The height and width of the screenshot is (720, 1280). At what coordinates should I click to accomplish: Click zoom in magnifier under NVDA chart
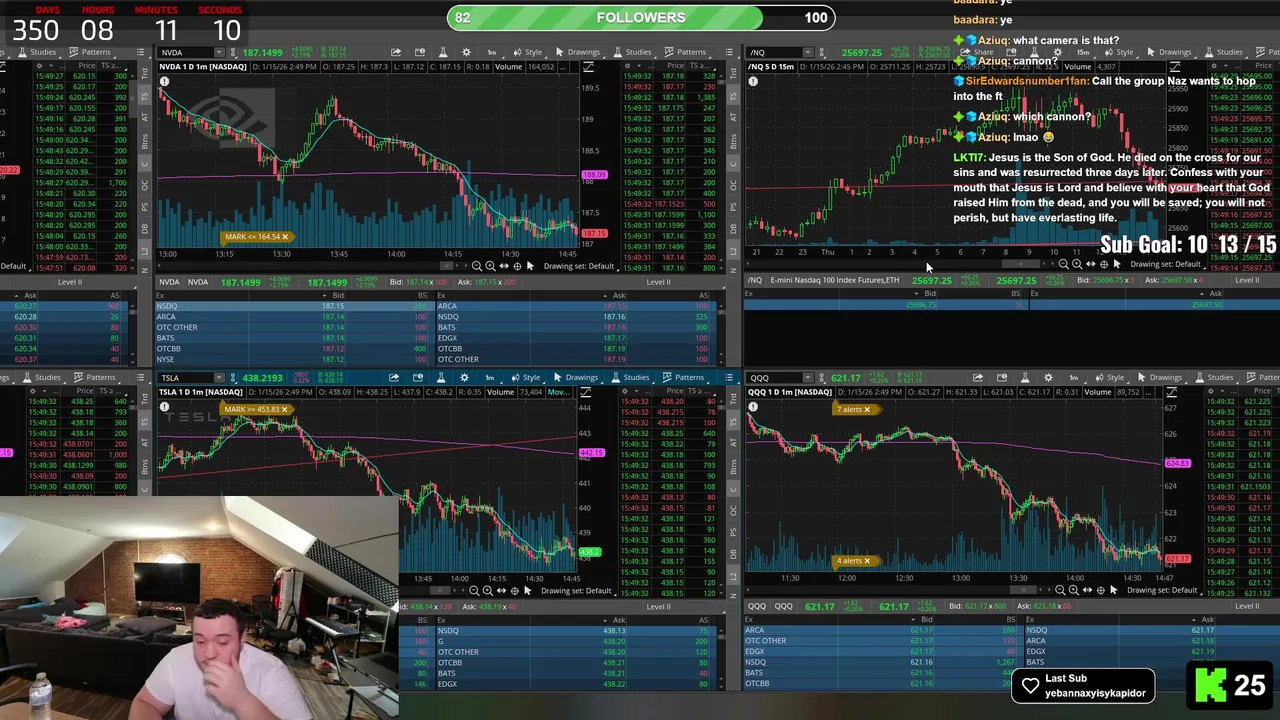coord(489,266)
